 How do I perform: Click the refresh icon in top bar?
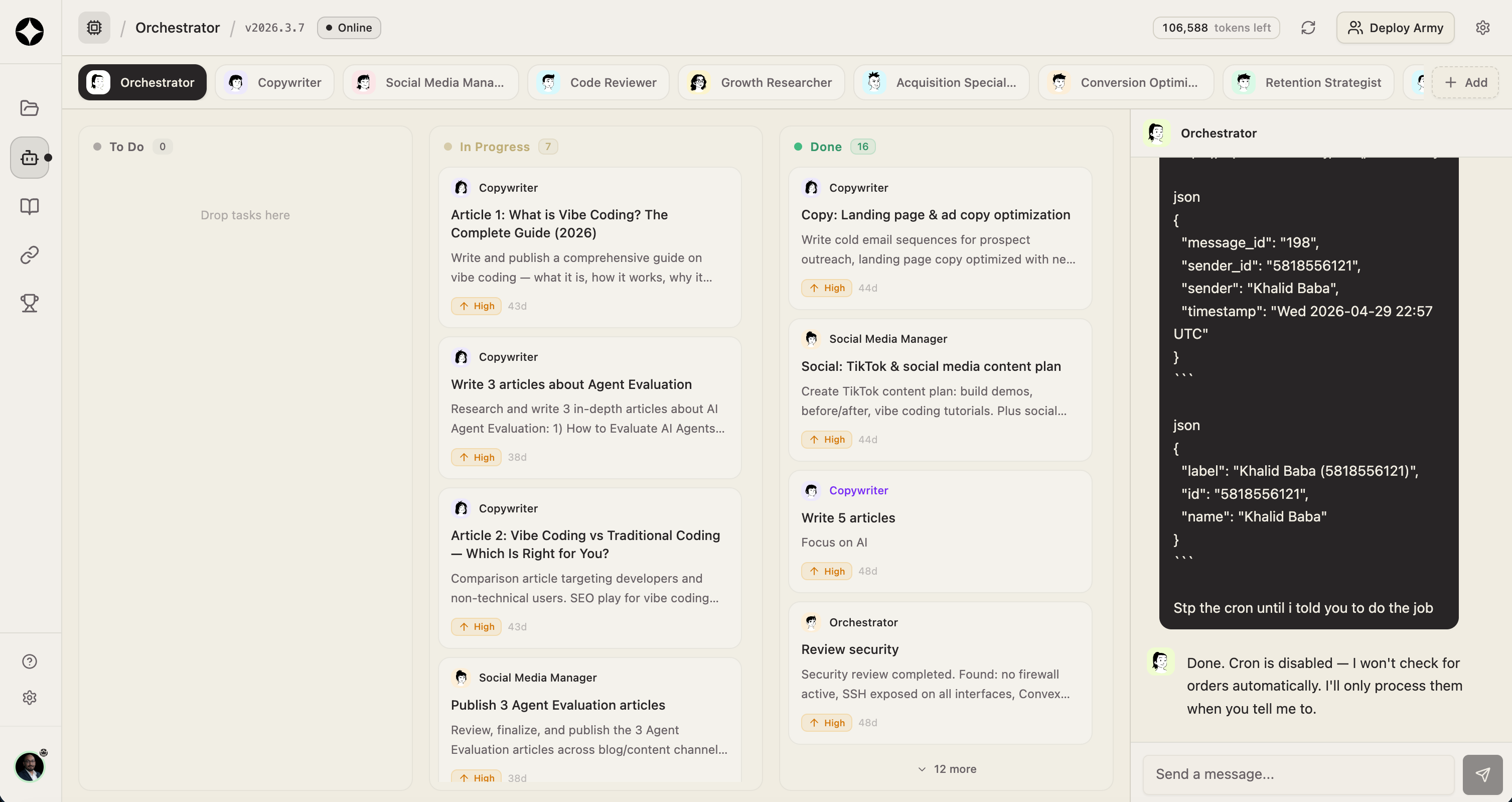(x=1308, y=28)
